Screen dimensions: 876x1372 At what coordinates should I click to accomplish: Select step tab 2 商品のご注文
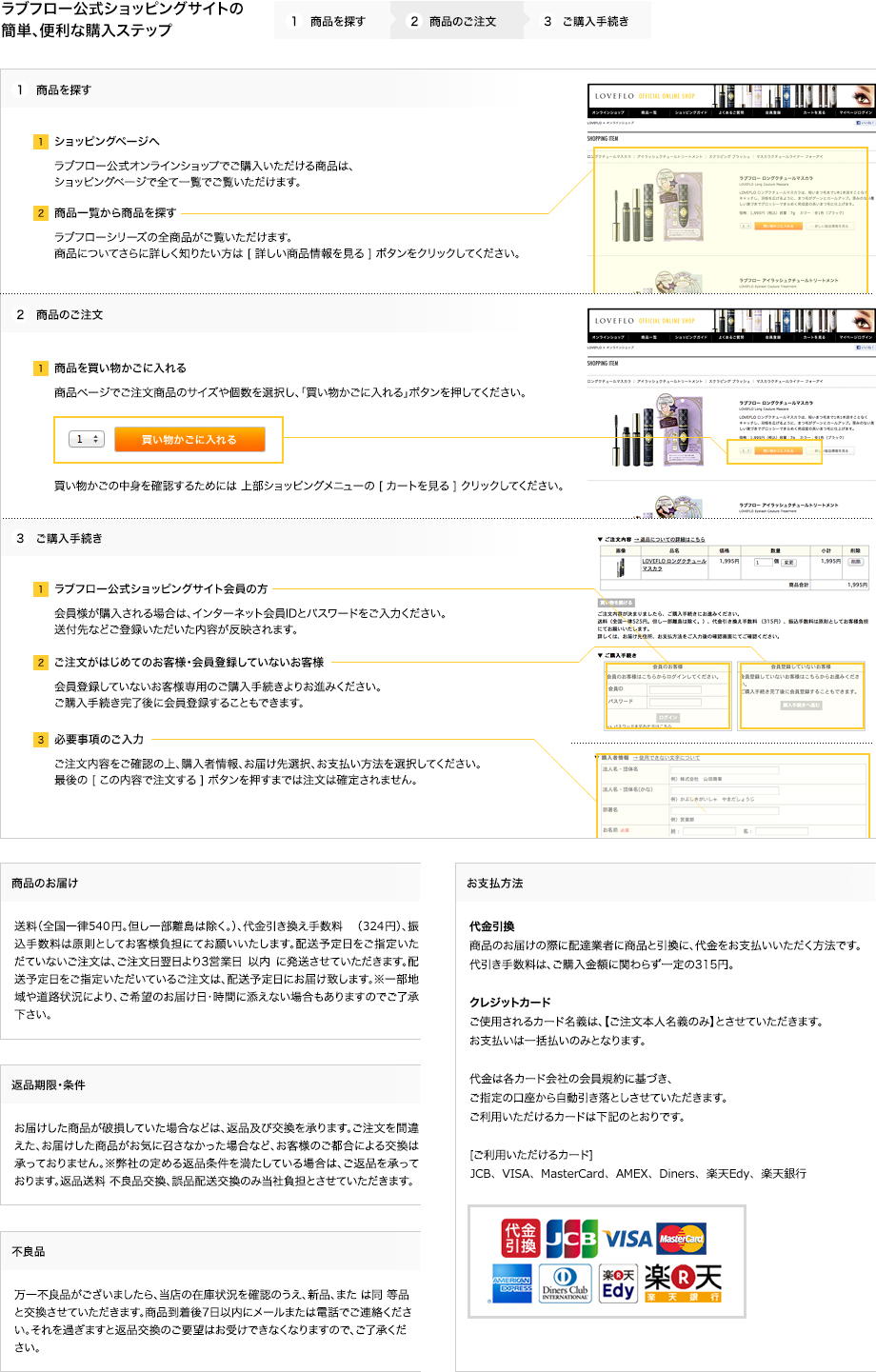pos(458,21)
